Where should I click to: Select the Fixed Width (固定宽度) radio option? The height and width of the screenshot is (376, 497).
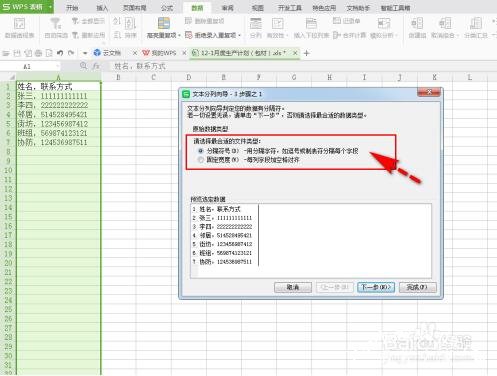pos(201,160)
